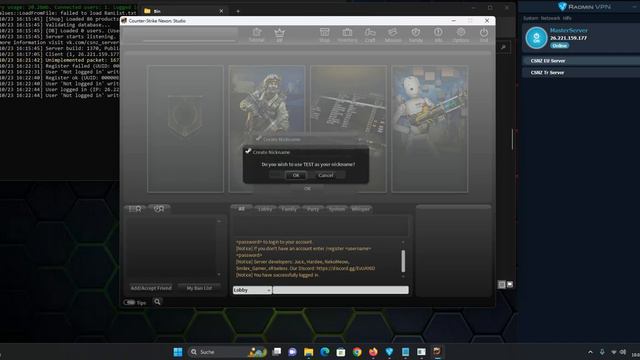Switch to the System chat tab

pos(337,209)
